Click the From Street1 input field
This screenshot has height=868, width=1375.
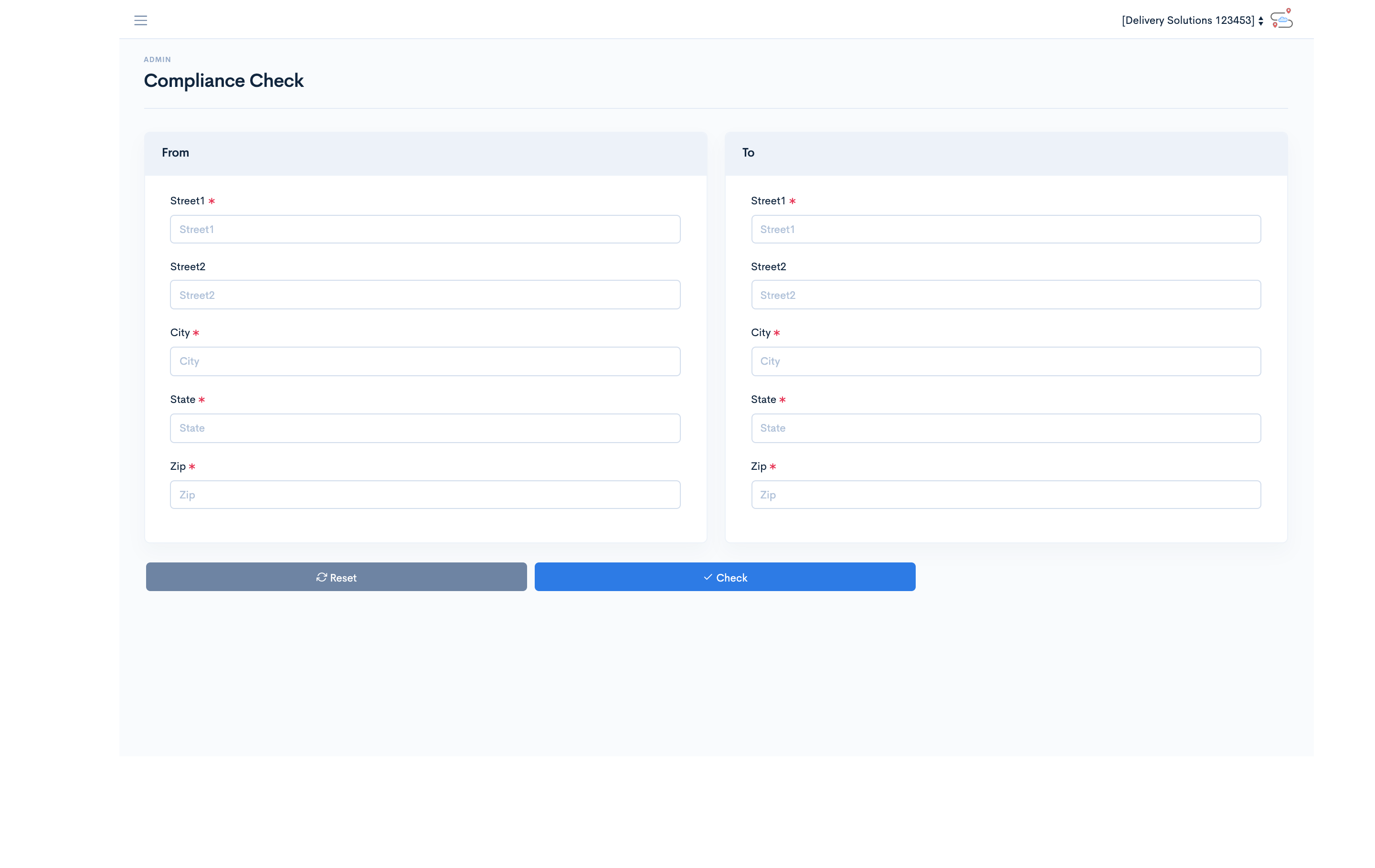425,229
